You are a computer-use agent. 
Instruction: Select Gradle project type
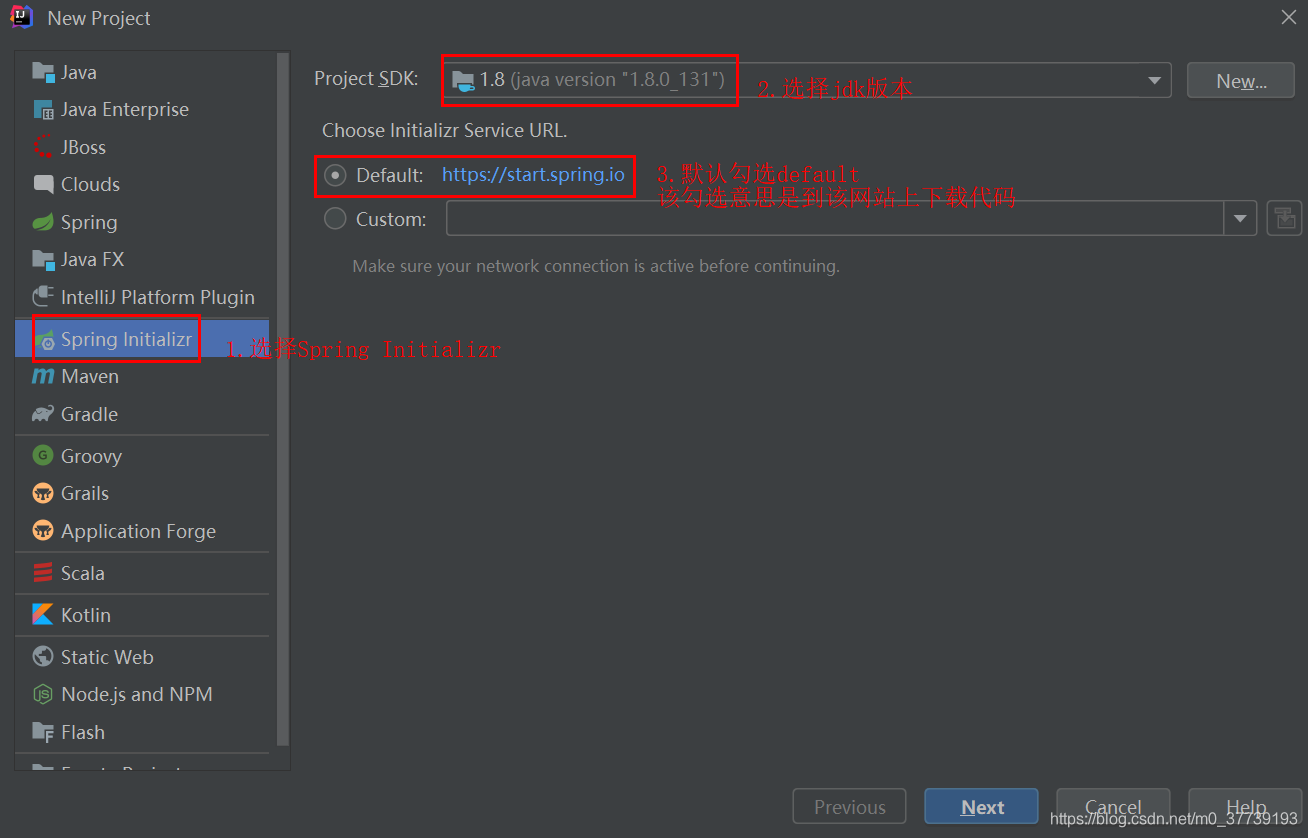pyautogui.click(x=142, y=414)
